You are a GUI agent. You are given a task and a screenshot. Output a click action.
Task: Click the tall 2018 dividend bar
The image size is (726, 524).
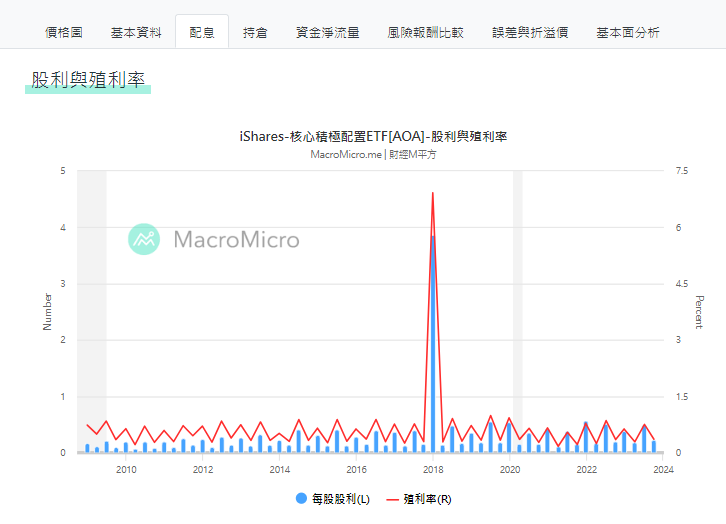pyautogui.click(x=433, y=343)
